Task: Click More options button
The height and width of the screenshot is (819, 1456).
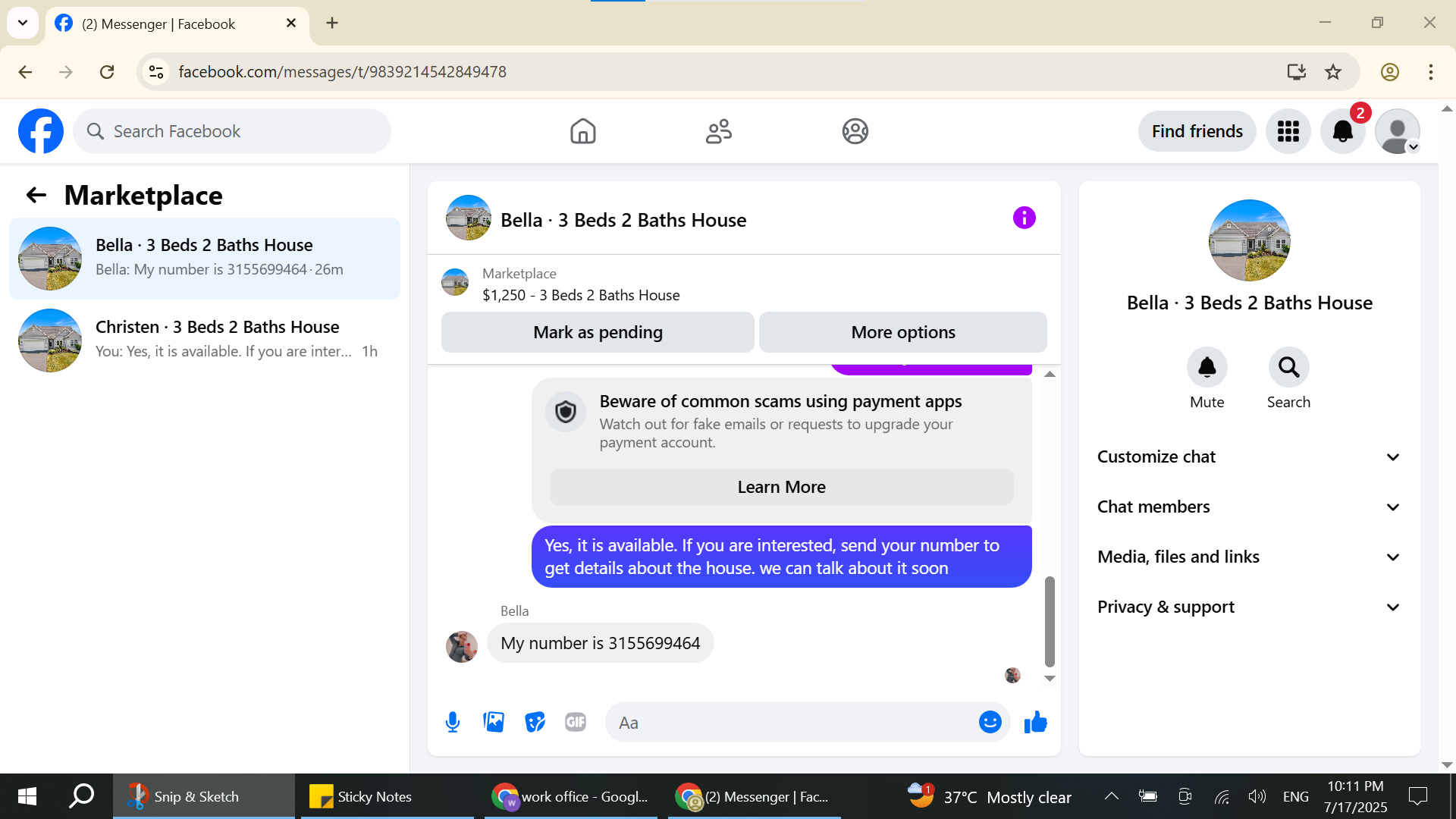Action: [903, 332]
